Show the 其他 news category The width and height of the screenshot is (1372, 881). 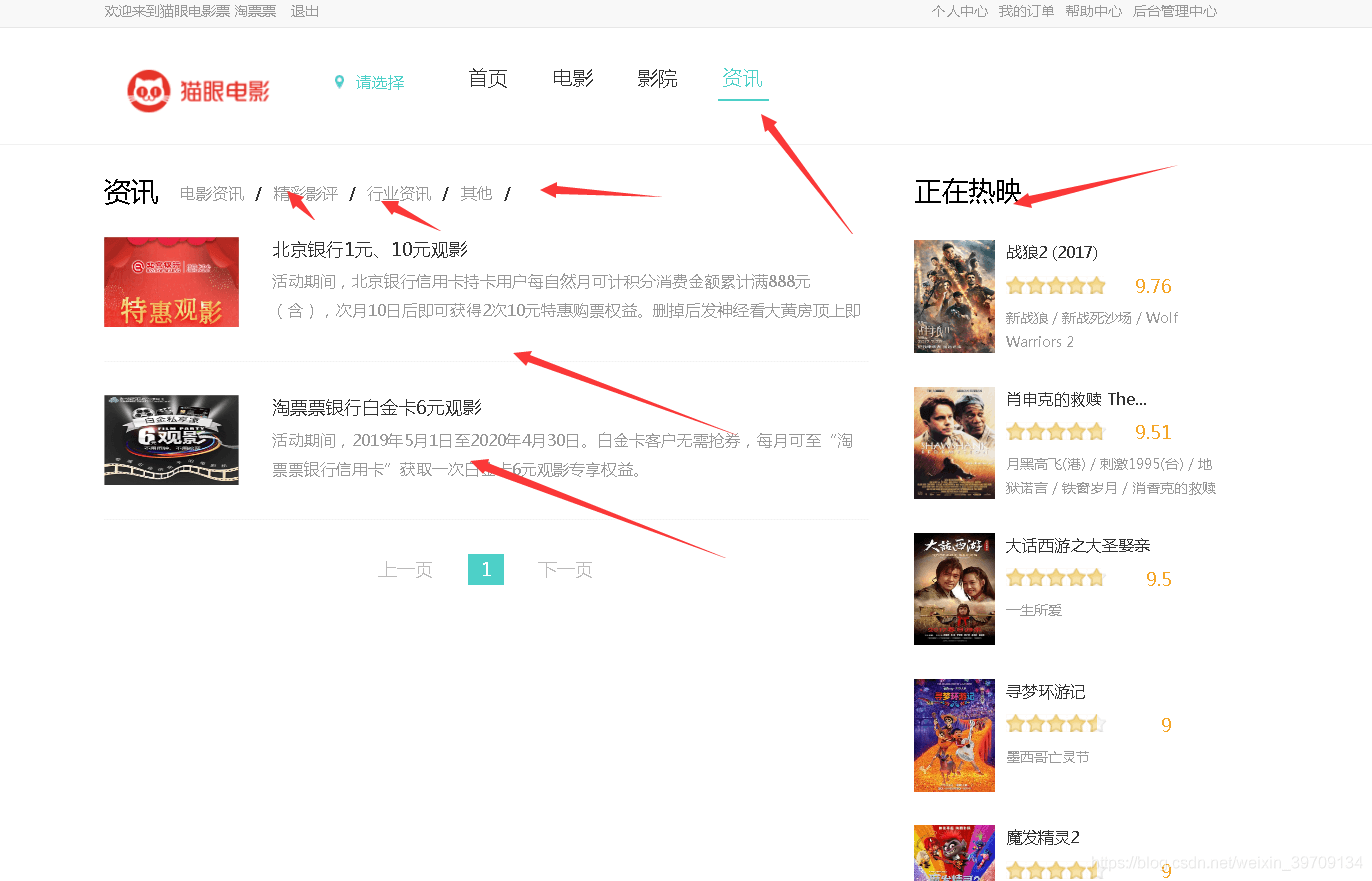click(x=476, y=194)
